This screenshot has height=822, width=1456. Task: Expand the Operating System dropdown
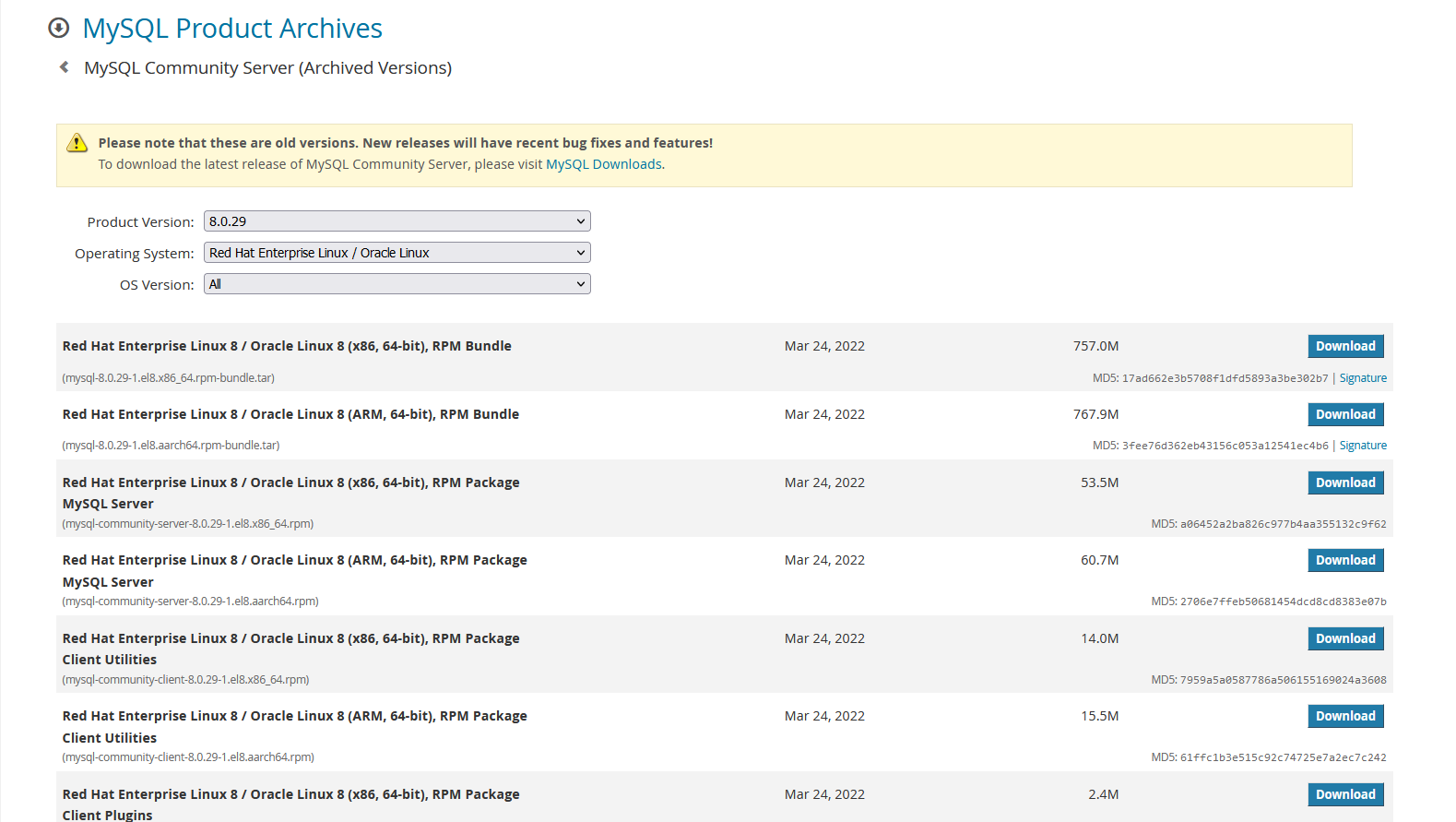397,253
